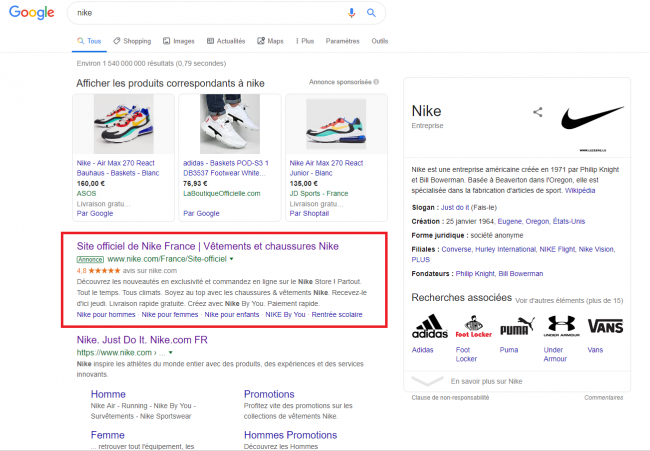Click the Philip Knight founder link
Viewport: 650px width, 451px height.
tap(475, 274)
